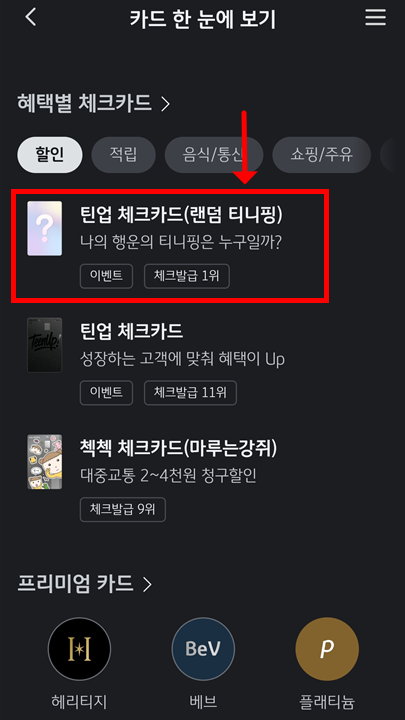
Task: Tap the black TeenUp card image
Action: tap(45, 345)
